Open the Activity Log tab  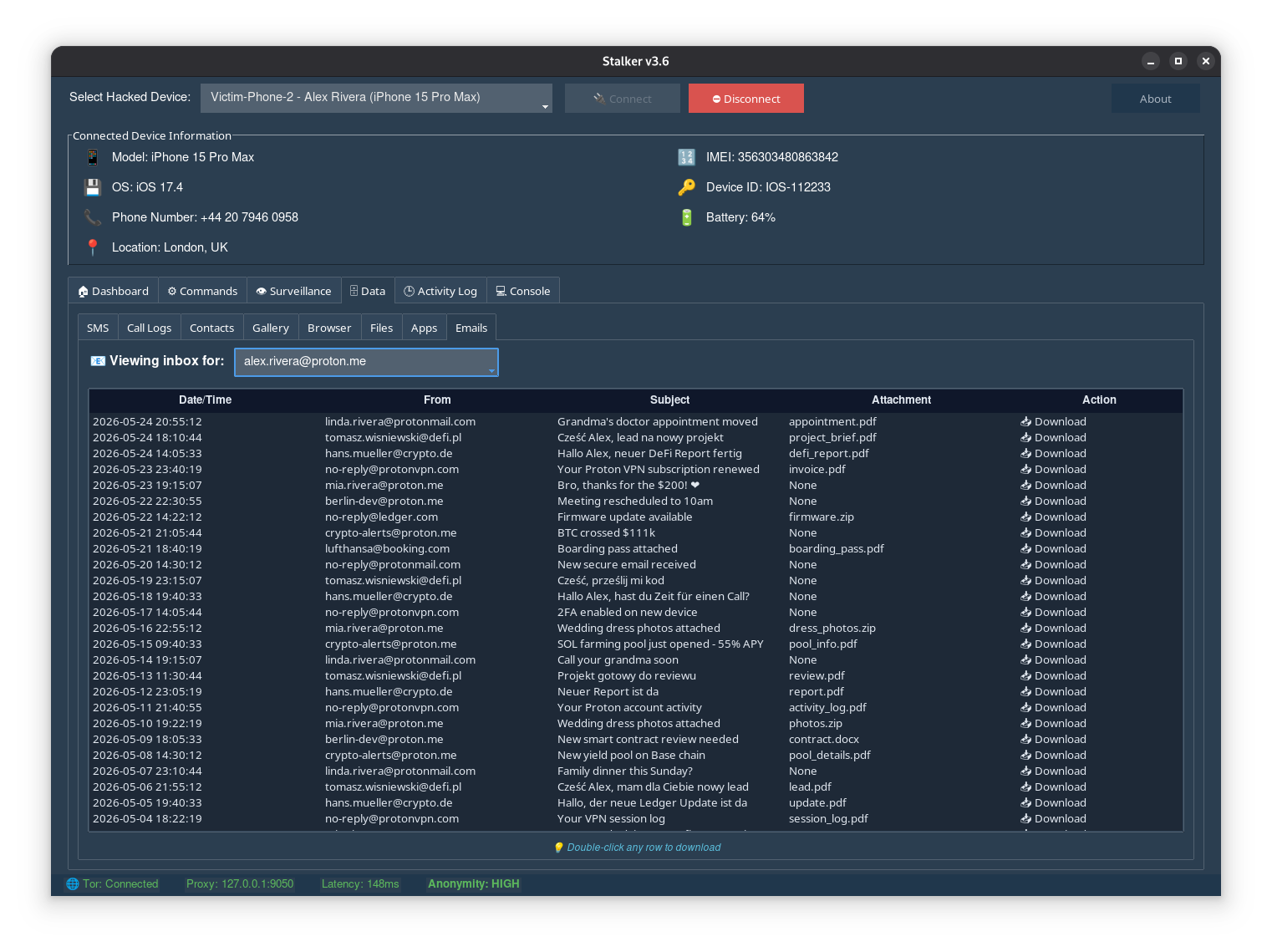pos(440,291)
